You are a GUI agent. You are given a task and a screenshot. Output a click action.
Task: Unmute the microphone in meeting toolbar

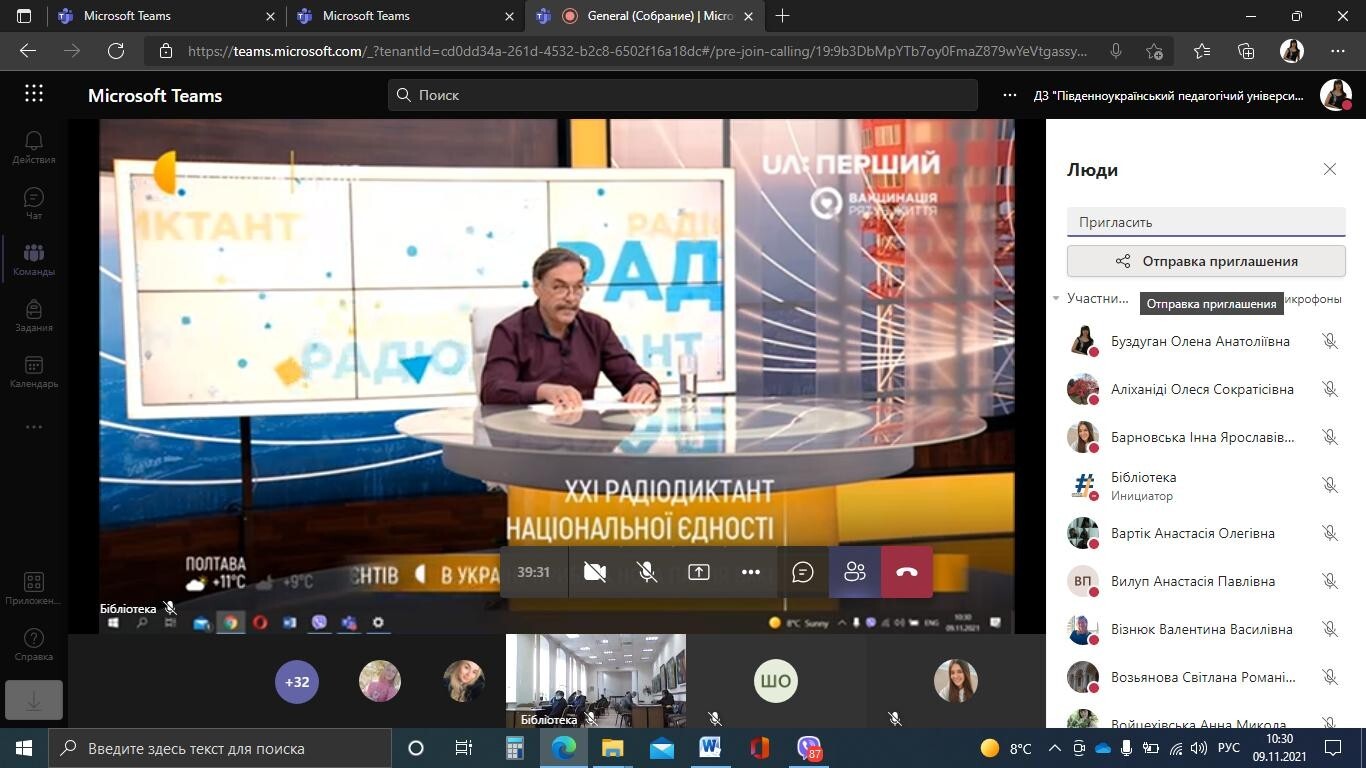(x=647, y=572)
